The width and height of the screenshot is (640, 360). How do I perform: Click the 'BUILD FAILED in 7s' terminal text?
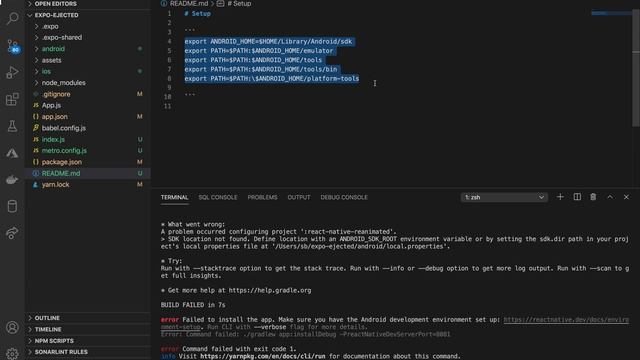coord(193,305)
